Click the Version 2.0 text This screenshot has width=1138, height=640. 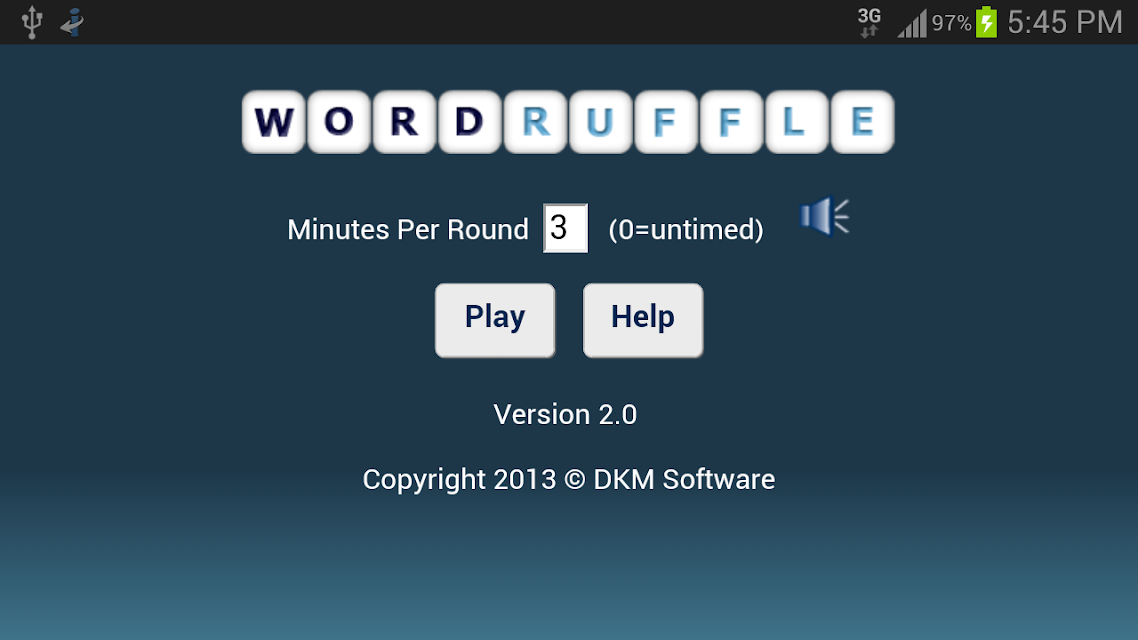tap(565, 414)
